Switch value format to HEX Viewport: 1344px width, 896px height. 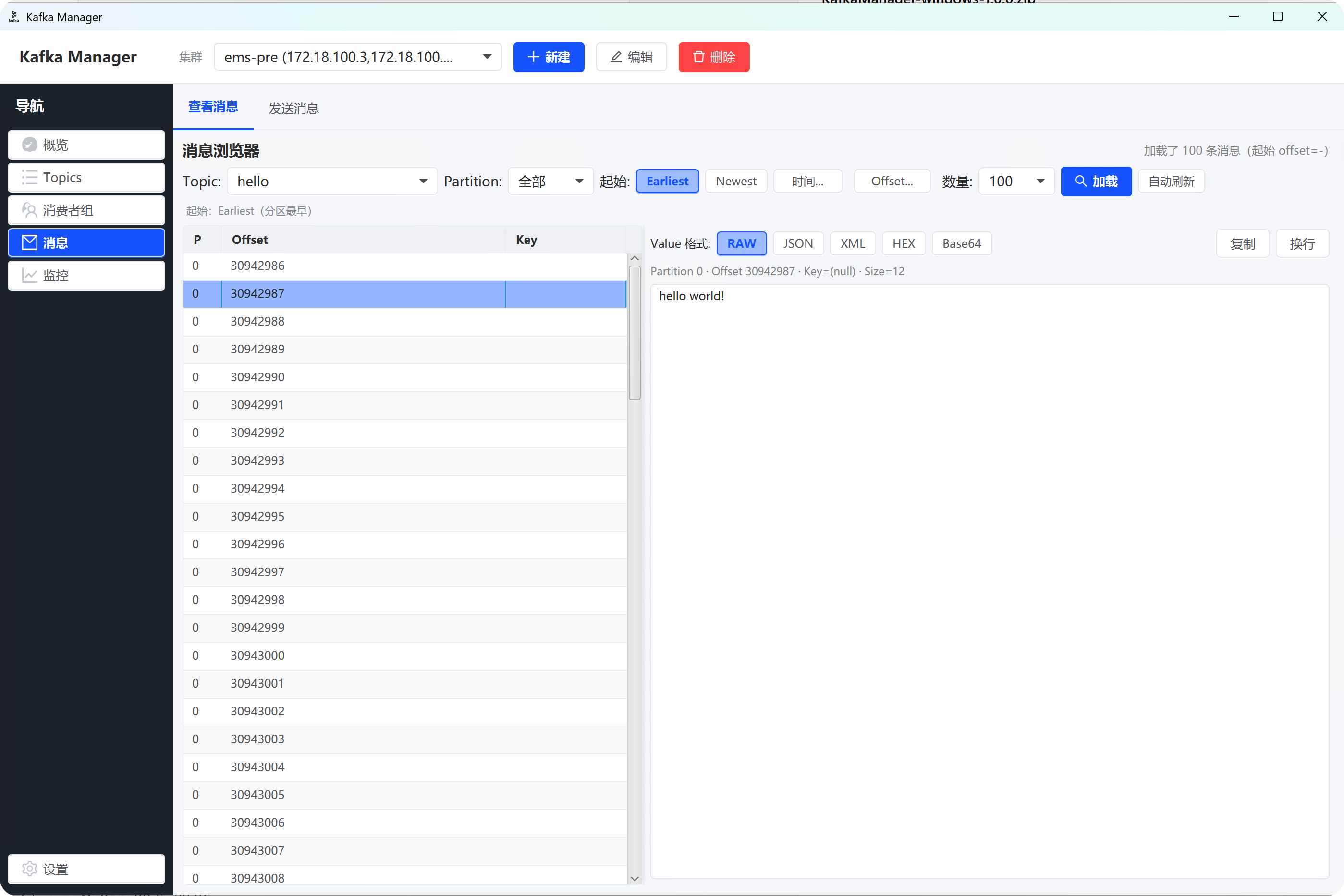(x=903, y=243)
